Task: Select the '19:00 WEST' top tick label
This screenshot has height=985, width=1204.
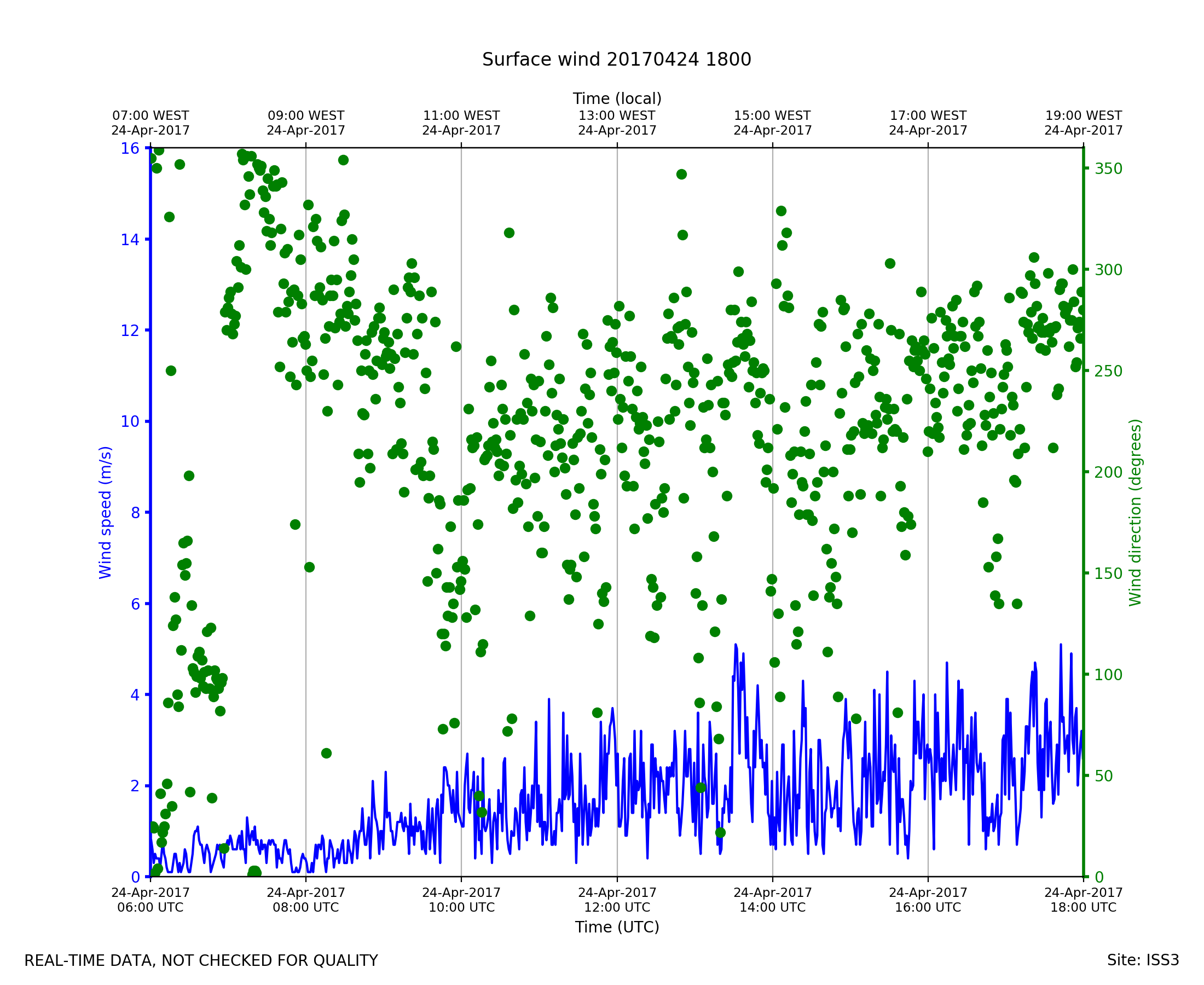Action: [x=1083, y=116]
